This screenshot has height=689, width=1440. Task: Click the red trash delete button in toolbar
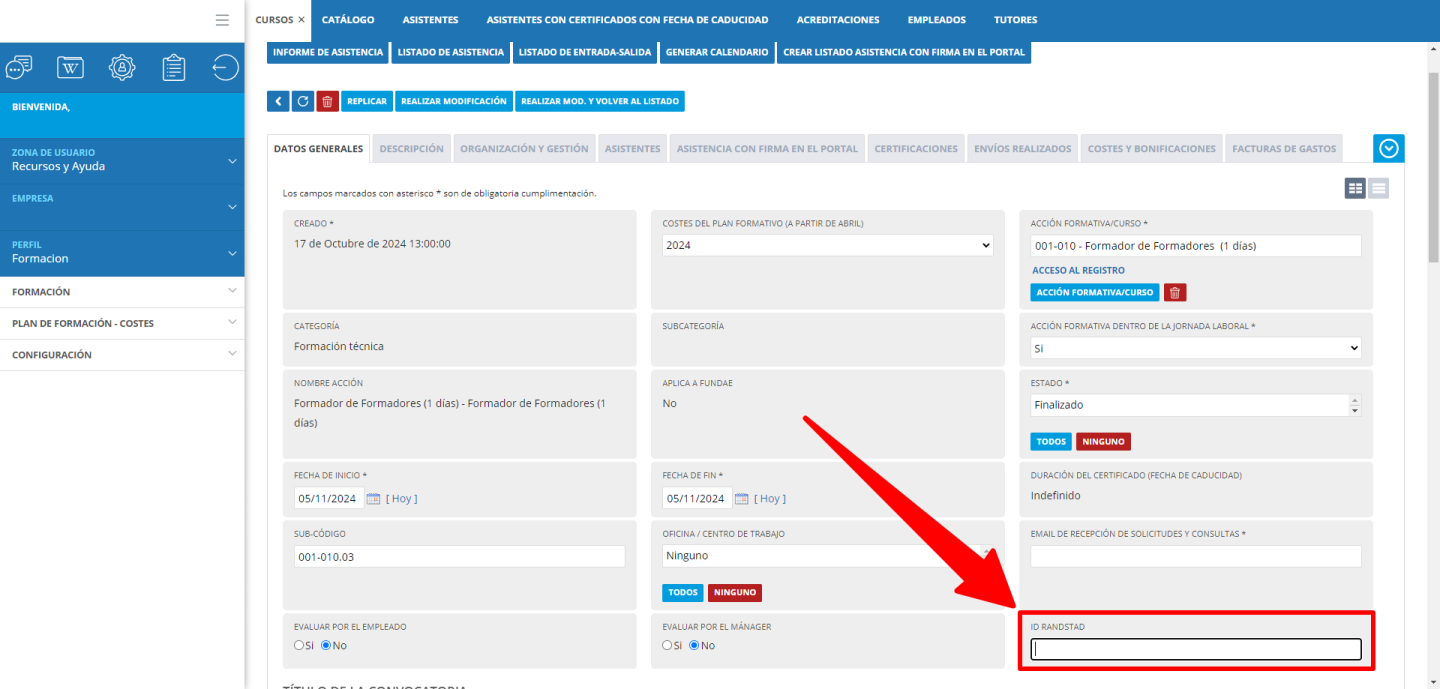click(x=328, y=101)
